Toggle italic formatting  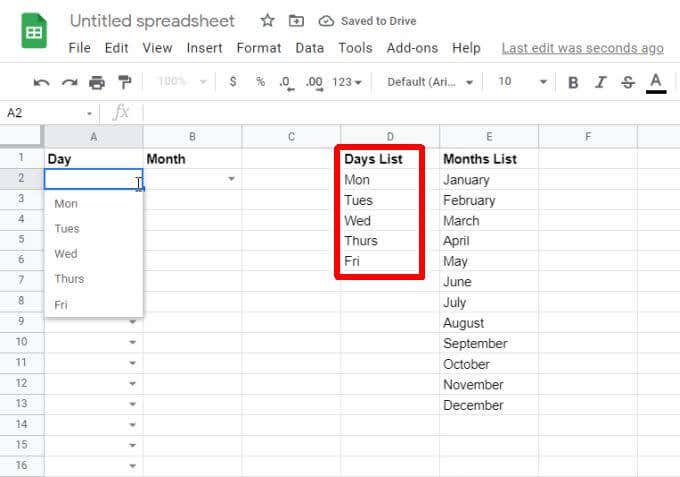coord(600,83)
